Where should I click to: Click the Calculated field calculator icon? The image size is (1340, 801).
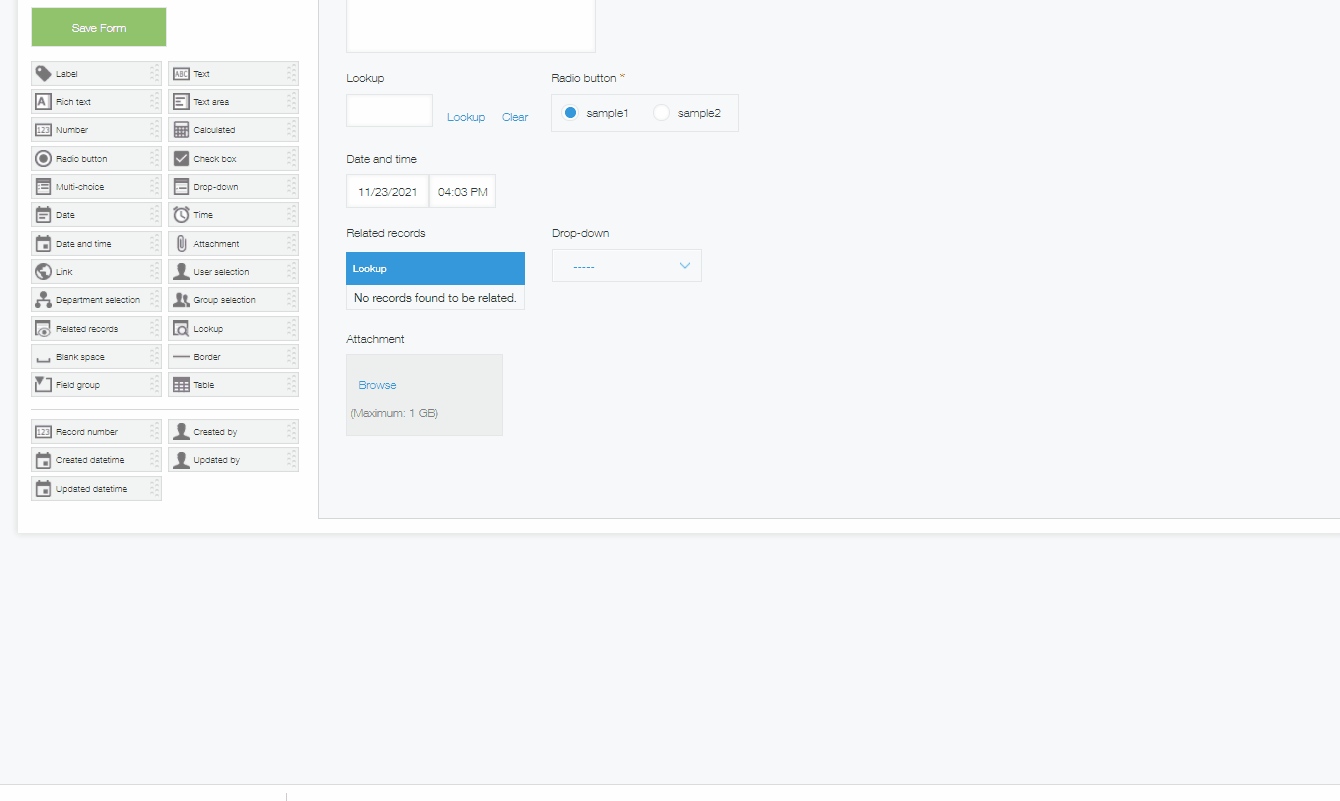[181, 130]
